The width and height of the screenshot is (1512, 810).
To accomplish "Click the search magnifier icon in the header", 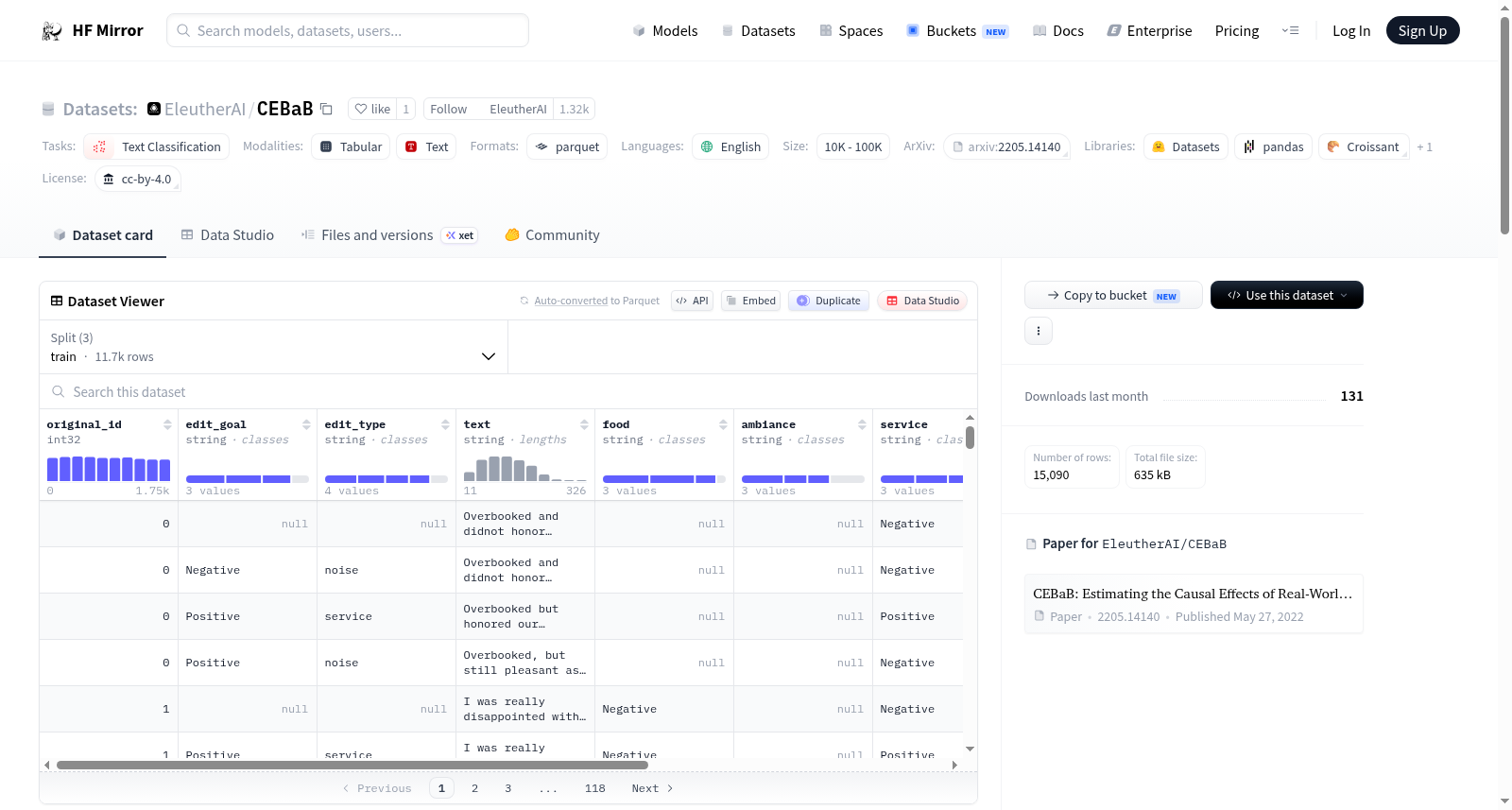I will coord(183,30).
